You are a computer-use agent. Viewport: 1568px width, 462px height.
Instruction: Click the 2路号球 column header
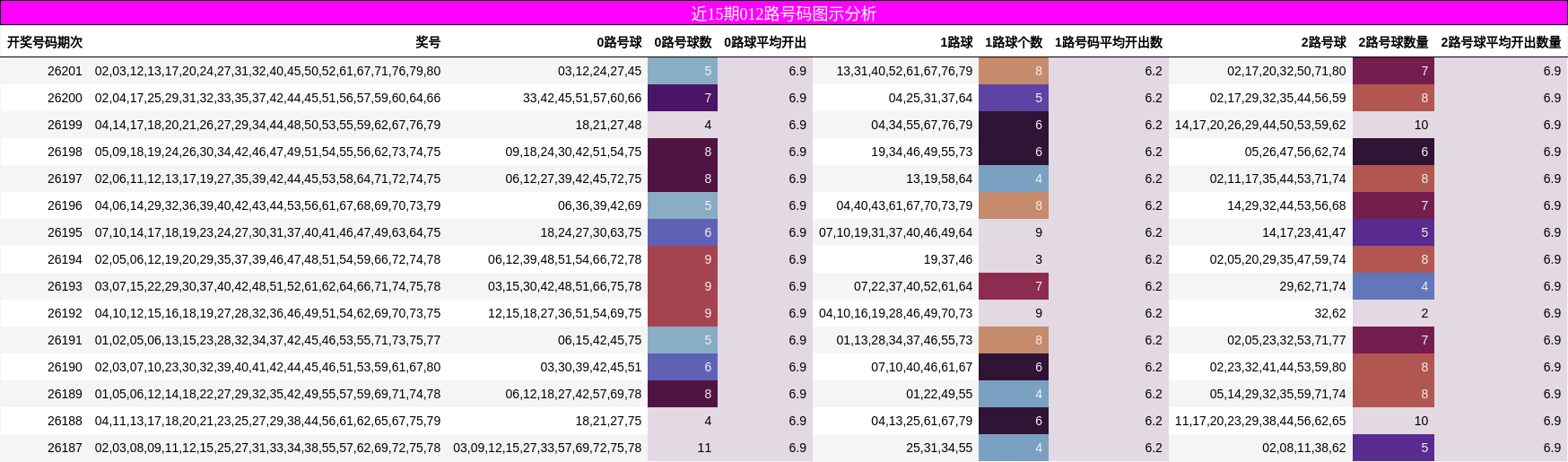[x=1324, y=42]
